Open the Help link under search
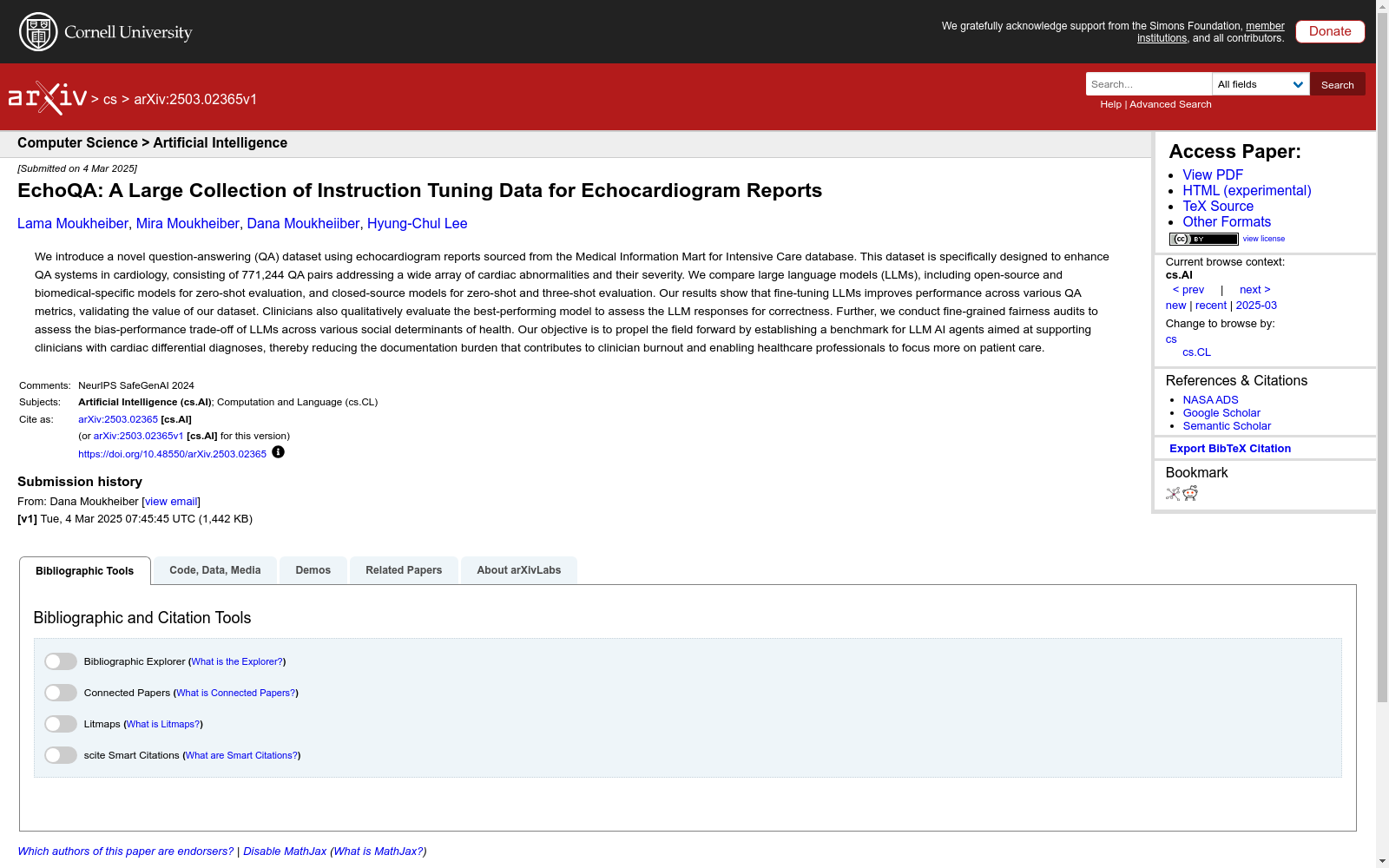This screenshot has width=1389, height=868. coord(1110,104)
